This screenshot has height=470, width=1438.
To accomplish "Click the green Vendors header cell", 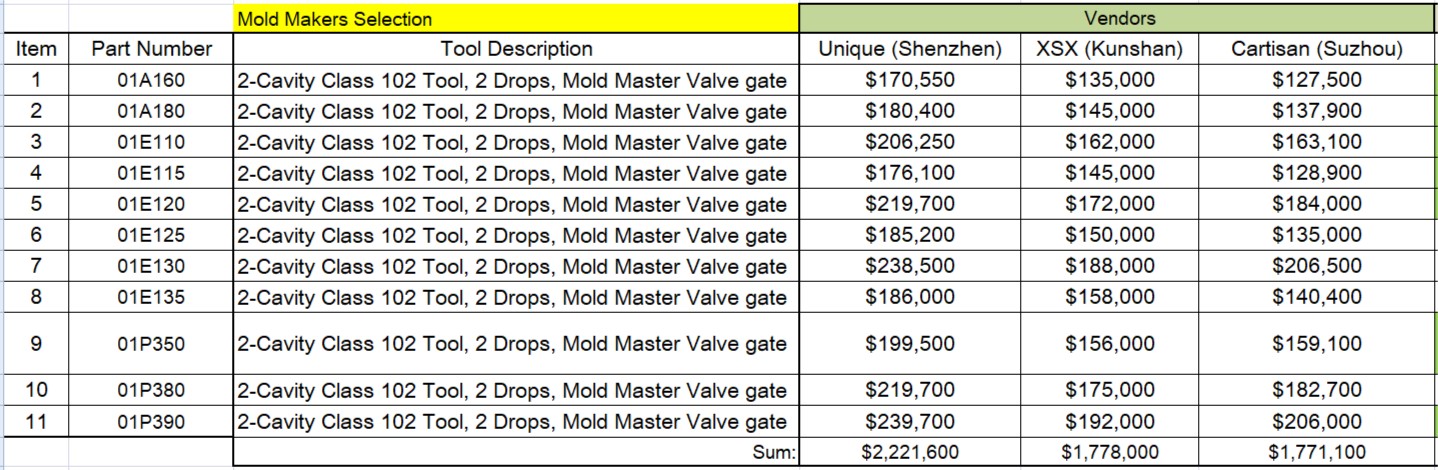I will pos(1118,18).
